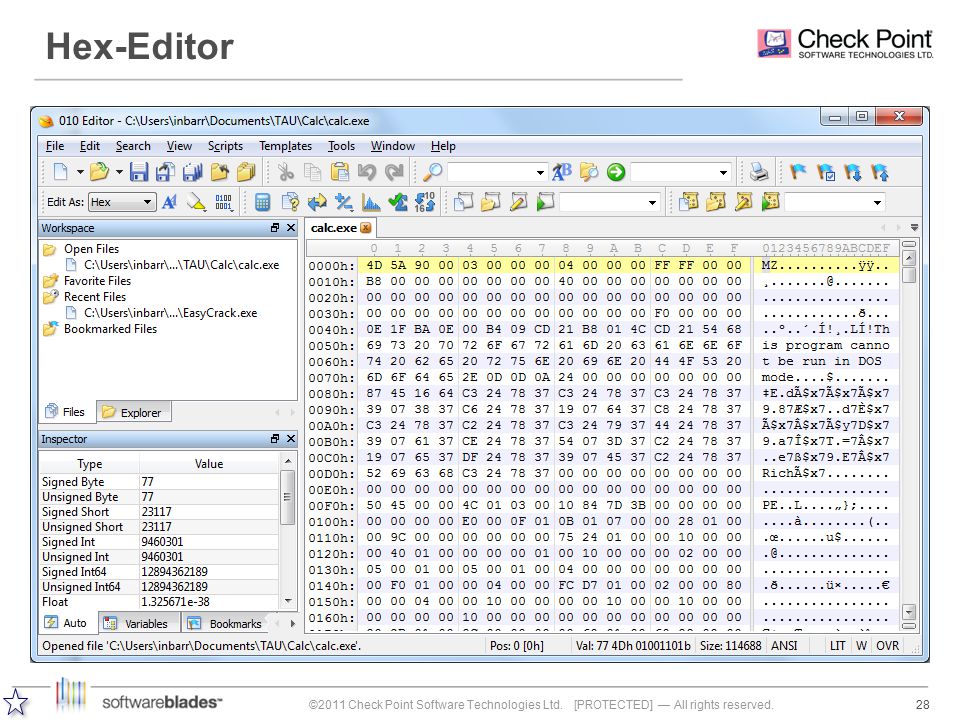Click the Inspector panel scrollbar thumb
The height and width of the screenshot is (720, 960).
[287, 497]
